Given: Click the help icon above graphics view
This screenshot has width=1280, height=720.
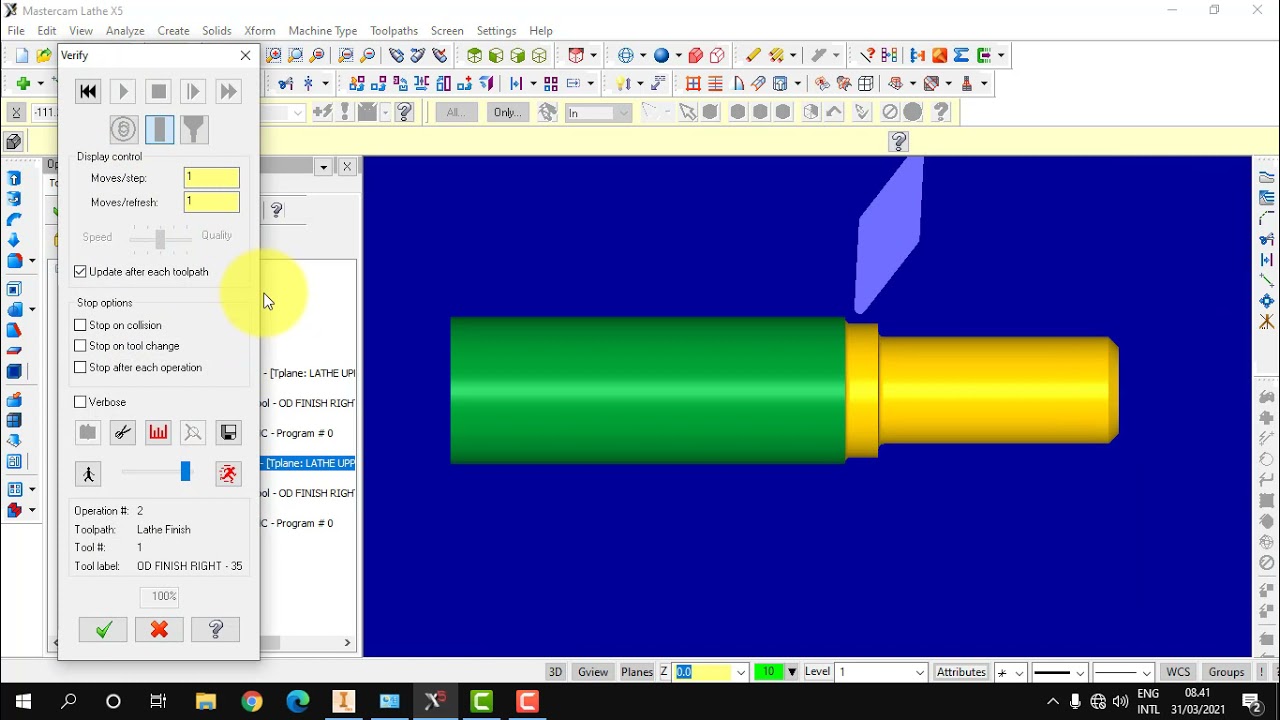Looking at the screenshot, I should (898, 142).
